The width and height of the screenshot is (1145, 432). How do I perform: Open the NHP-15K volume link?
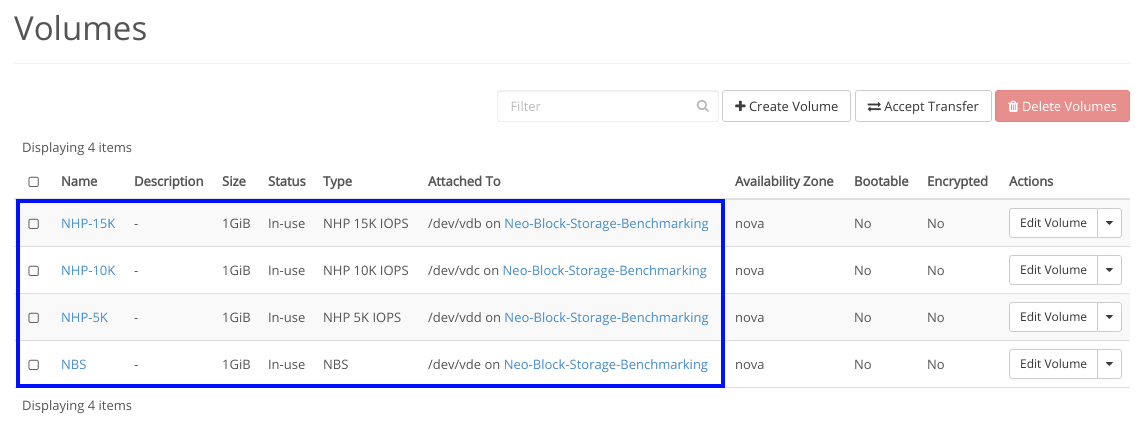[88, 224]
